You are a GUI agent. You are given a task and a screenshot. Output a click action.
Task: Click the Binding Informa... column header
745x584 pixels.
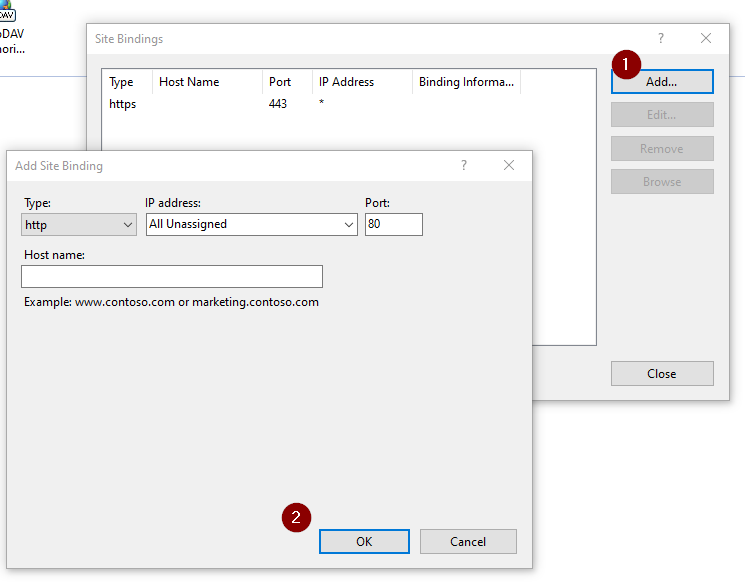pyautogui.click(x=467, y=82)
